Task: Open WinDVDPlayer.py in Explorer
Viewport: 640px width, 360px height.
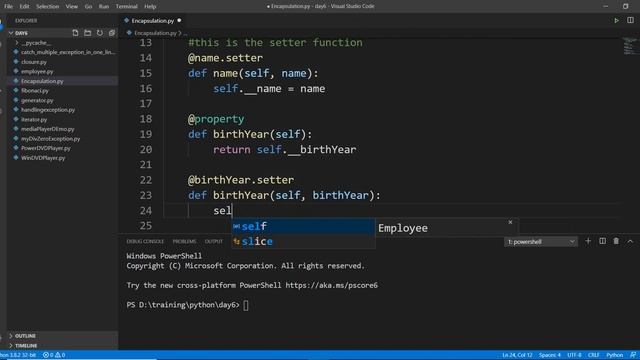Action: click(43, 158)
